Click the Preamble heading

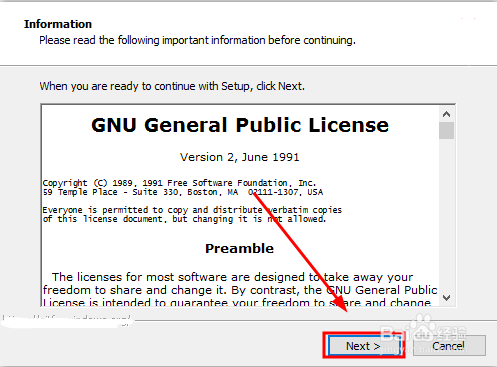click(239, 248)
